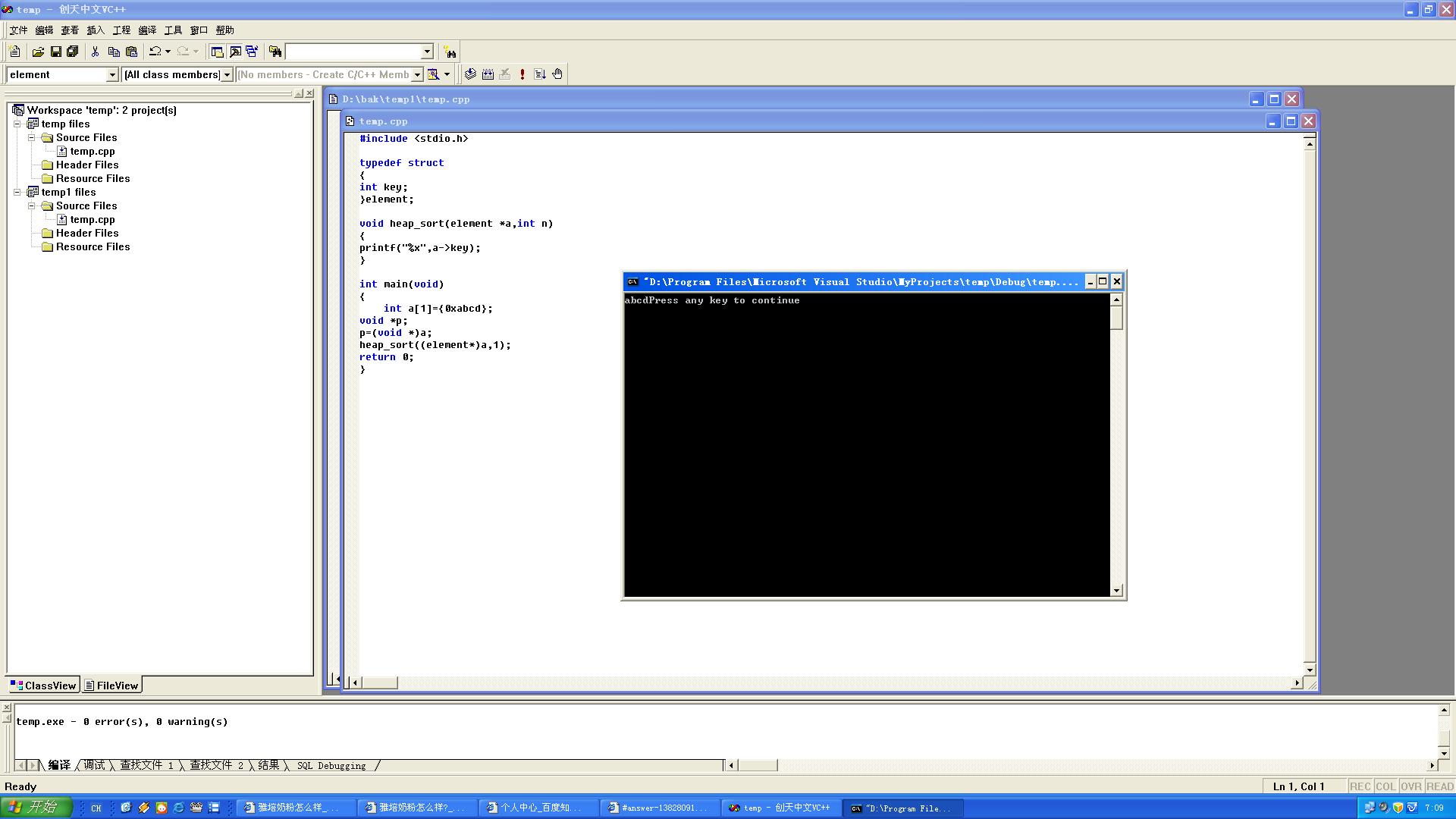Image resolution: width=1456 pixels, height=819 pixels.
Task: Click the Build icon in build toolbar
Action: pyautogui.click(x=488, y=74)
